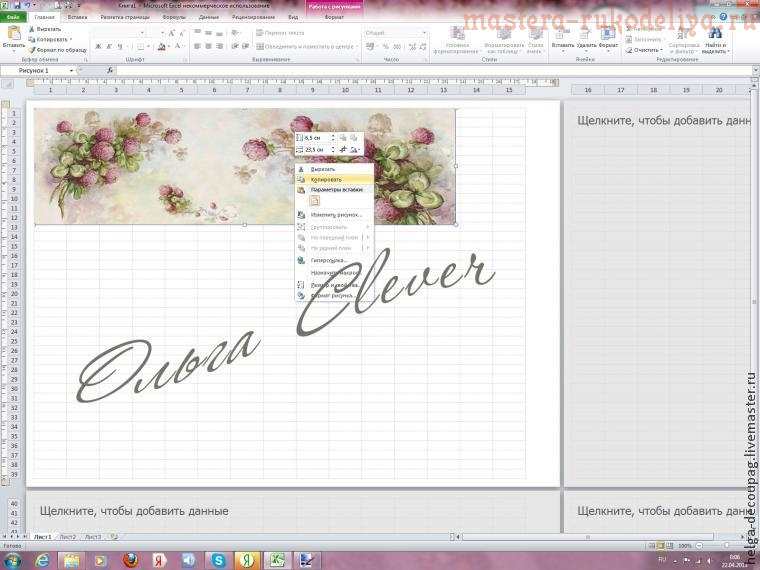Click the align left icon
760x570 pixels.
tap(197, 47)
